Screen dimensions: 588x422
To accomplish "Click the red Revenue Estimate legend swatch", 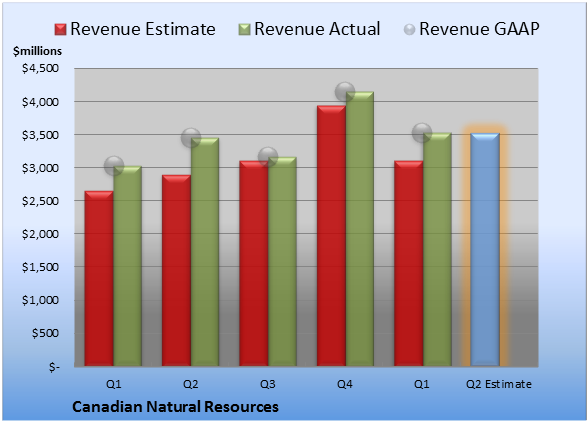I will (60, 30).
